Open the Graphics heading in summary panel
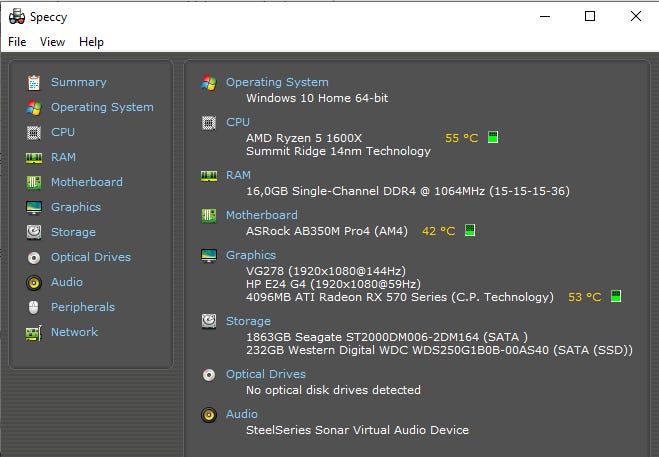 pyautogui.click(x=251, y=255)
